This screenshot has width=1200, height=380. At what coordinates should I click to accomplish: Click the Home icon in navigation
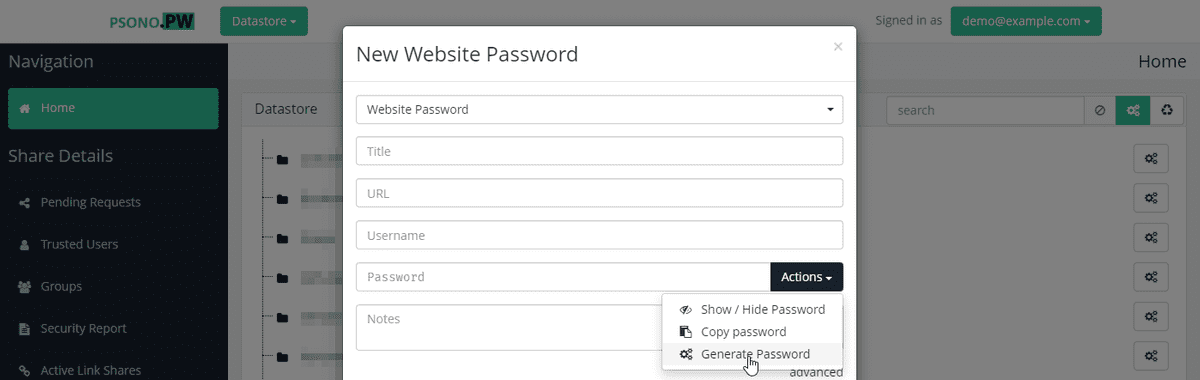25,108
